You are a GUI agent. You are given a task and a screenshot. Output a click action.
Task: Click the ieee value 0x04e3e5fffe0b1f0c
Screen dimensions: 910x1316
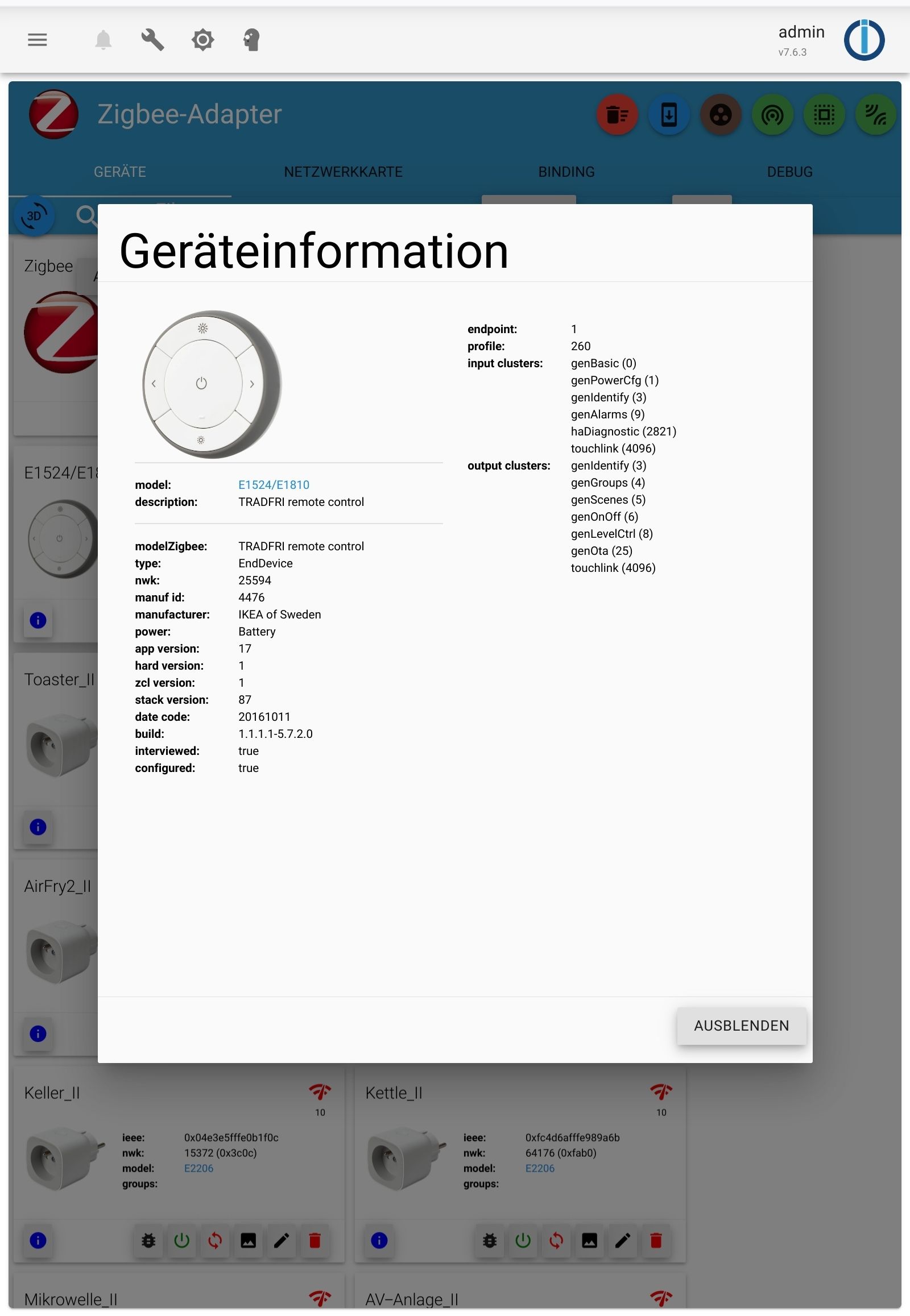[x=231, y=1138]
